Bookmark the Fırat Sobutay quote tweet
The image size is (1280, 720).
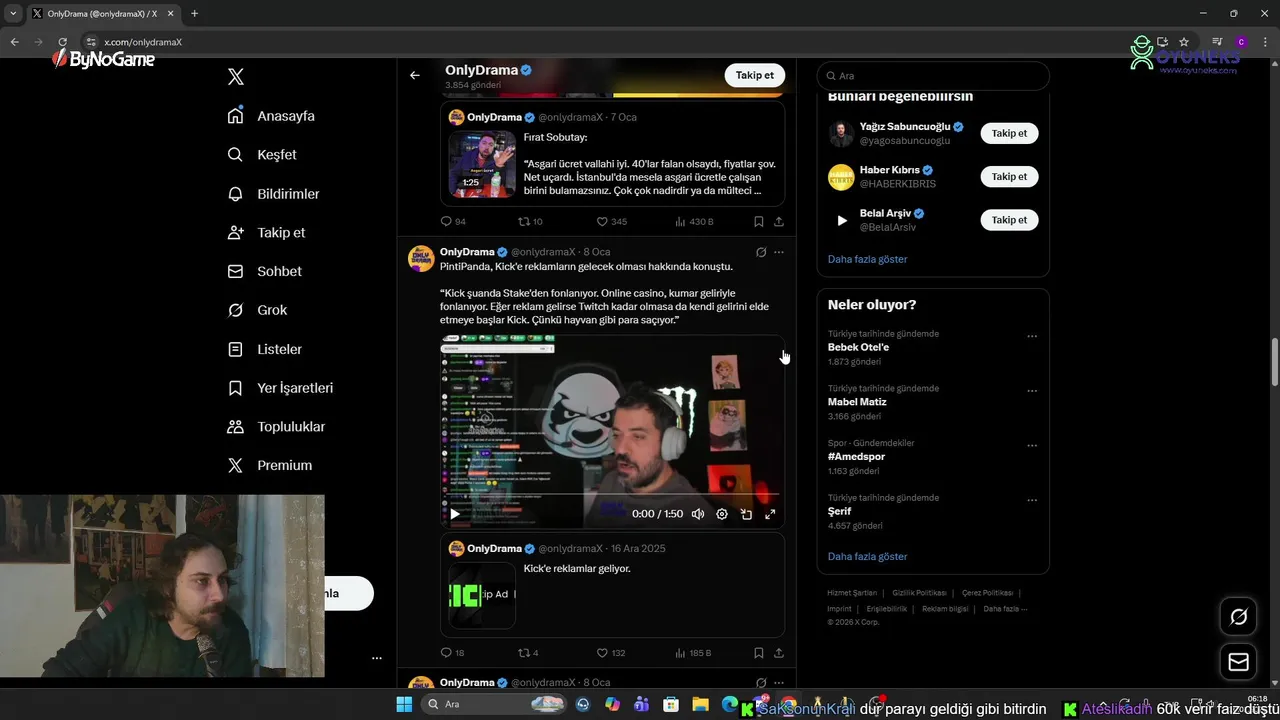pos(758,221)
